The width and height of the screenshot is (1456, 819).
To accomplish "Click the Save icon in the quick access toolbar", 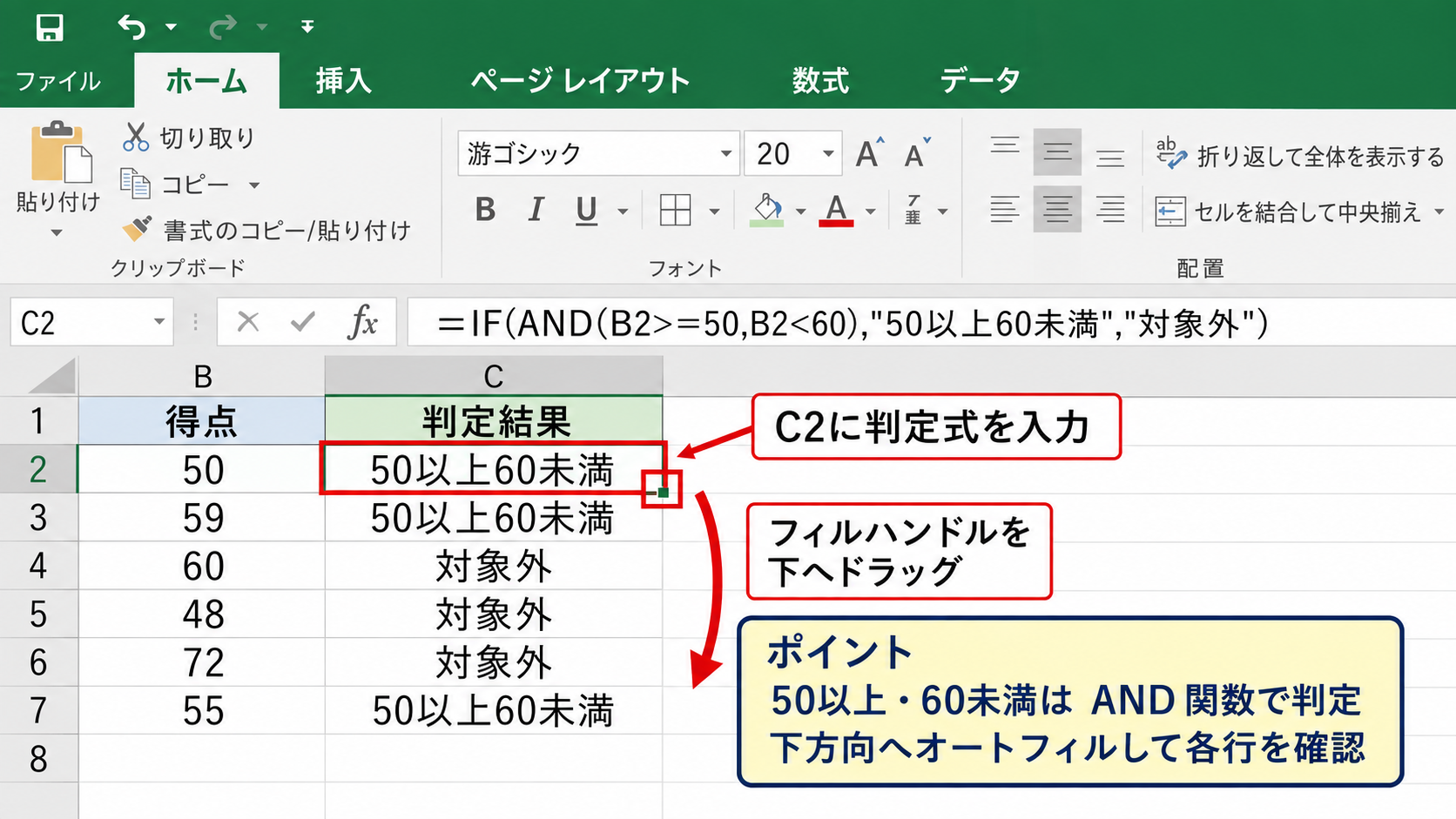I will point(50,27).
